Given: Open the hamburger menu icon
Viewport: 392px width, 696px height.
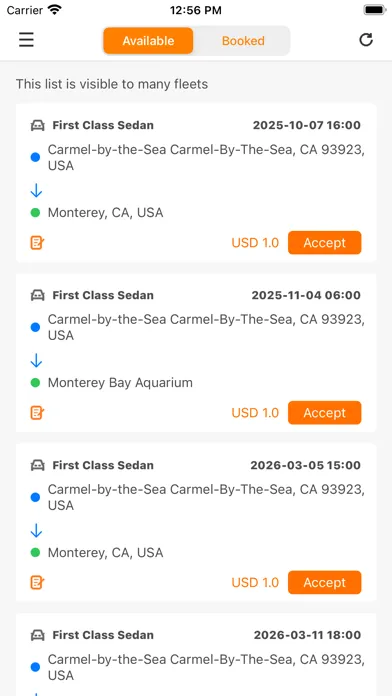Looking at the screenshot, I should point(26,40).
